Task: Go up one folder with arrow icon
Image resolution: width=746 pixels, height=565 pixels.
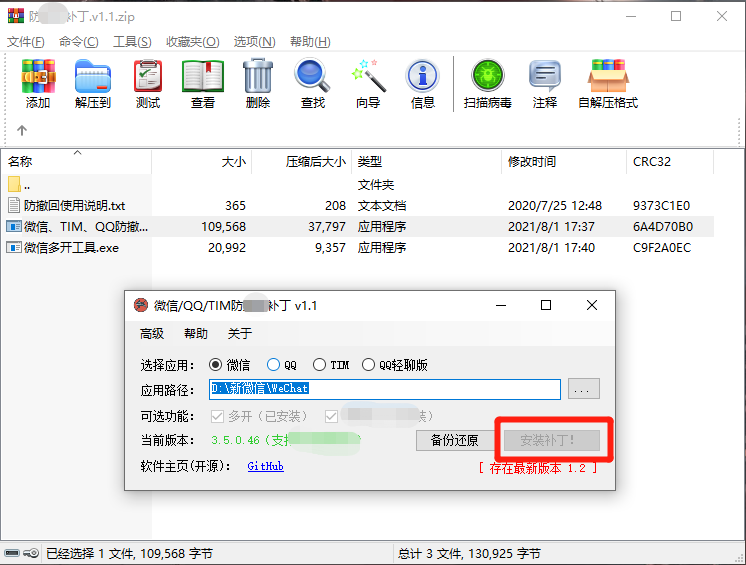Action: point(22,130)
